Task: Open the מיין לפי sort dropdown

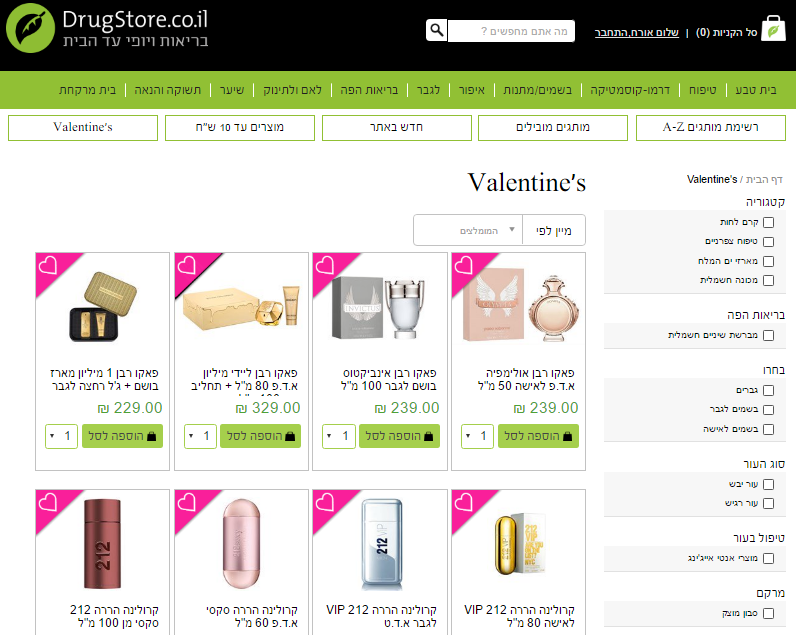Action: tap(499, 230)
